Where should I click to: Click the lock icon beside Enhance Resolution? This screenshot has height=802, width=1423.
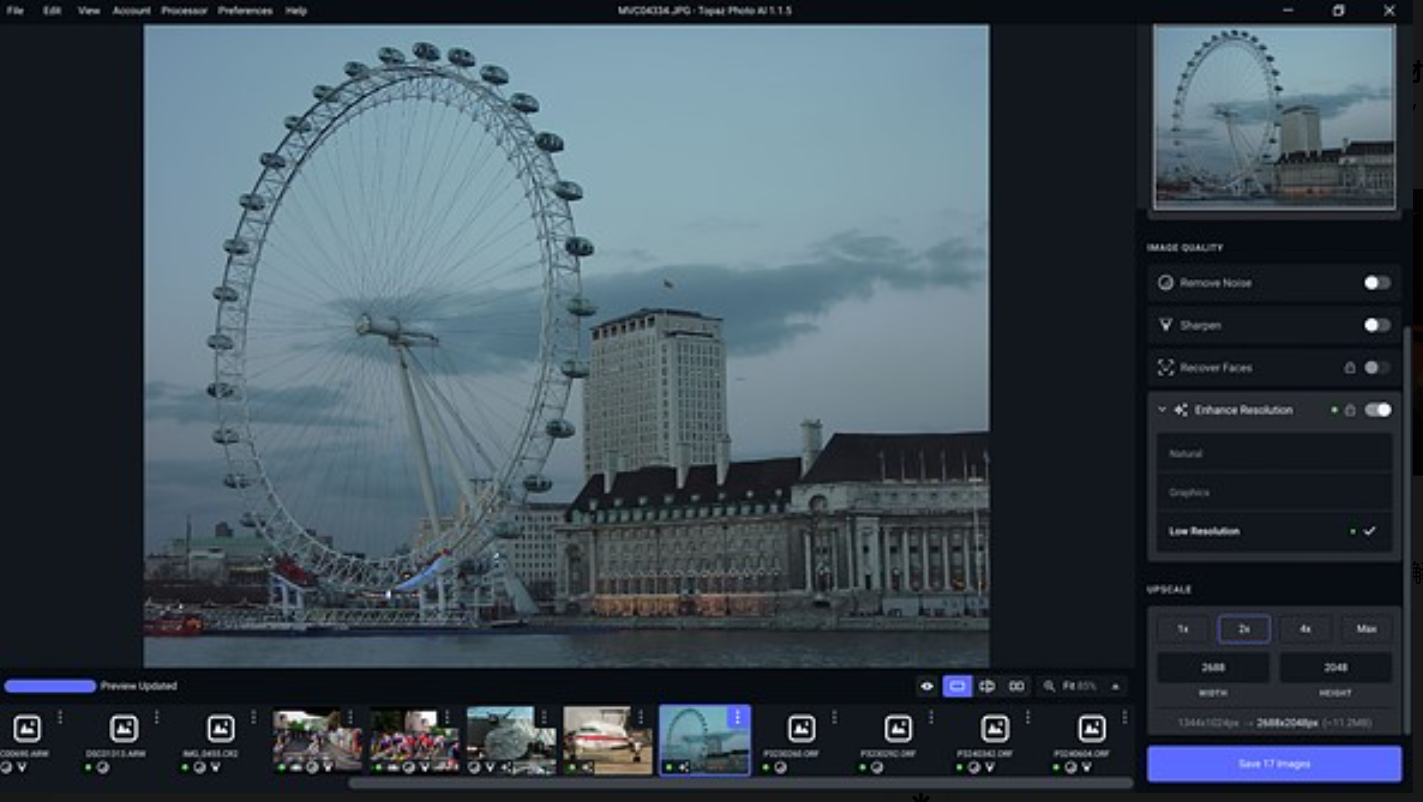pyautogui.click(x=1350, y=410)
